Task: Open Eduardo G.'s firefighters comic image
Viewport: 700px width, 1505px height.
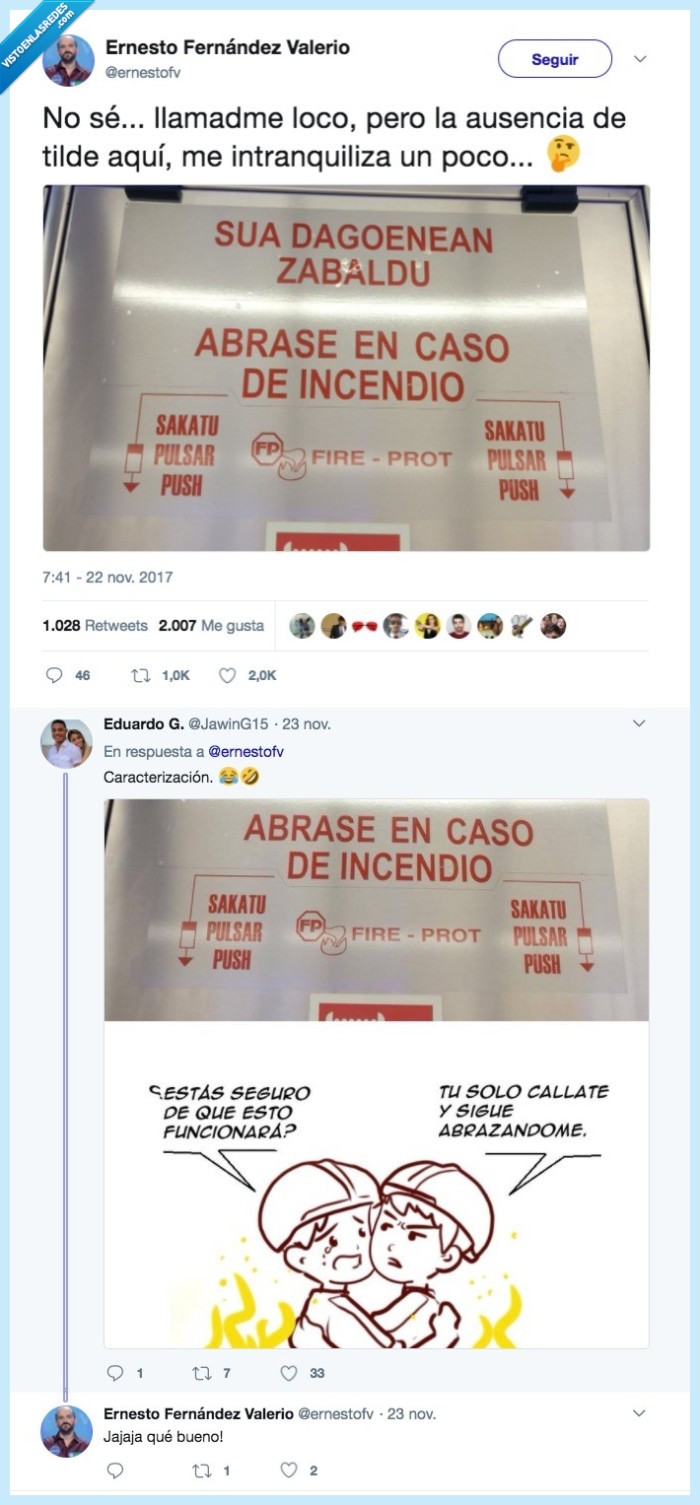Action: (x=376, y=1073)
